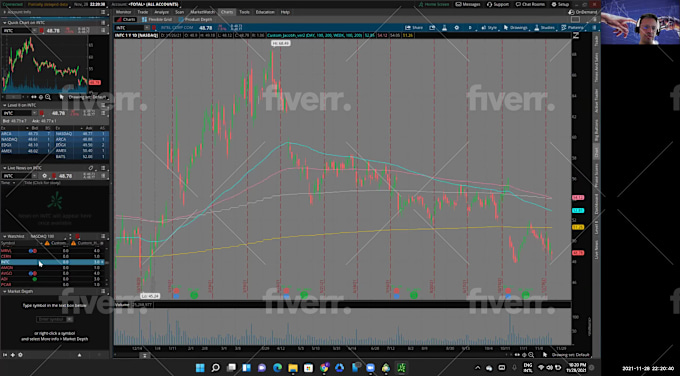The width and height of the screenshot is (680, 376).
Task: Switch to the Trade tab
Action: pos(142,12)
